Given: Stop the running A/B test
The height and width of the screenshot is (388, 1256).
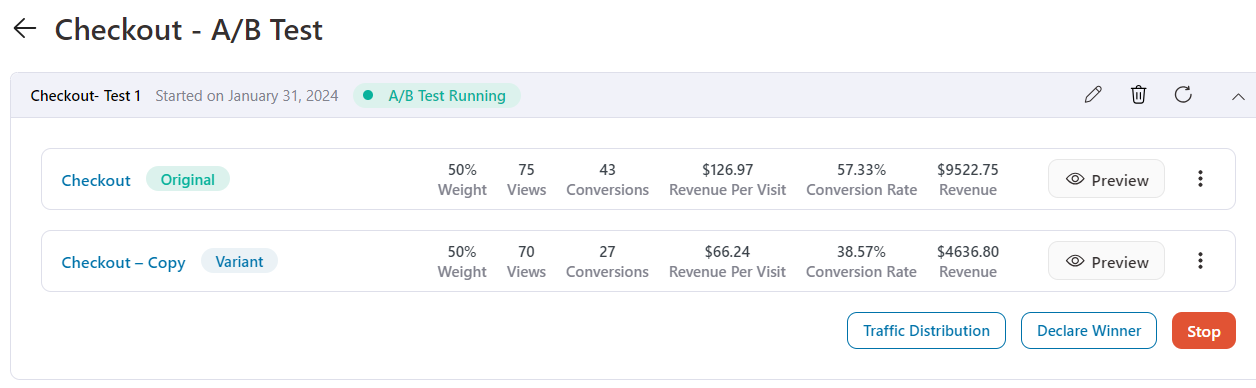Looking at the screenshot, I should [x=1203, y=331].
